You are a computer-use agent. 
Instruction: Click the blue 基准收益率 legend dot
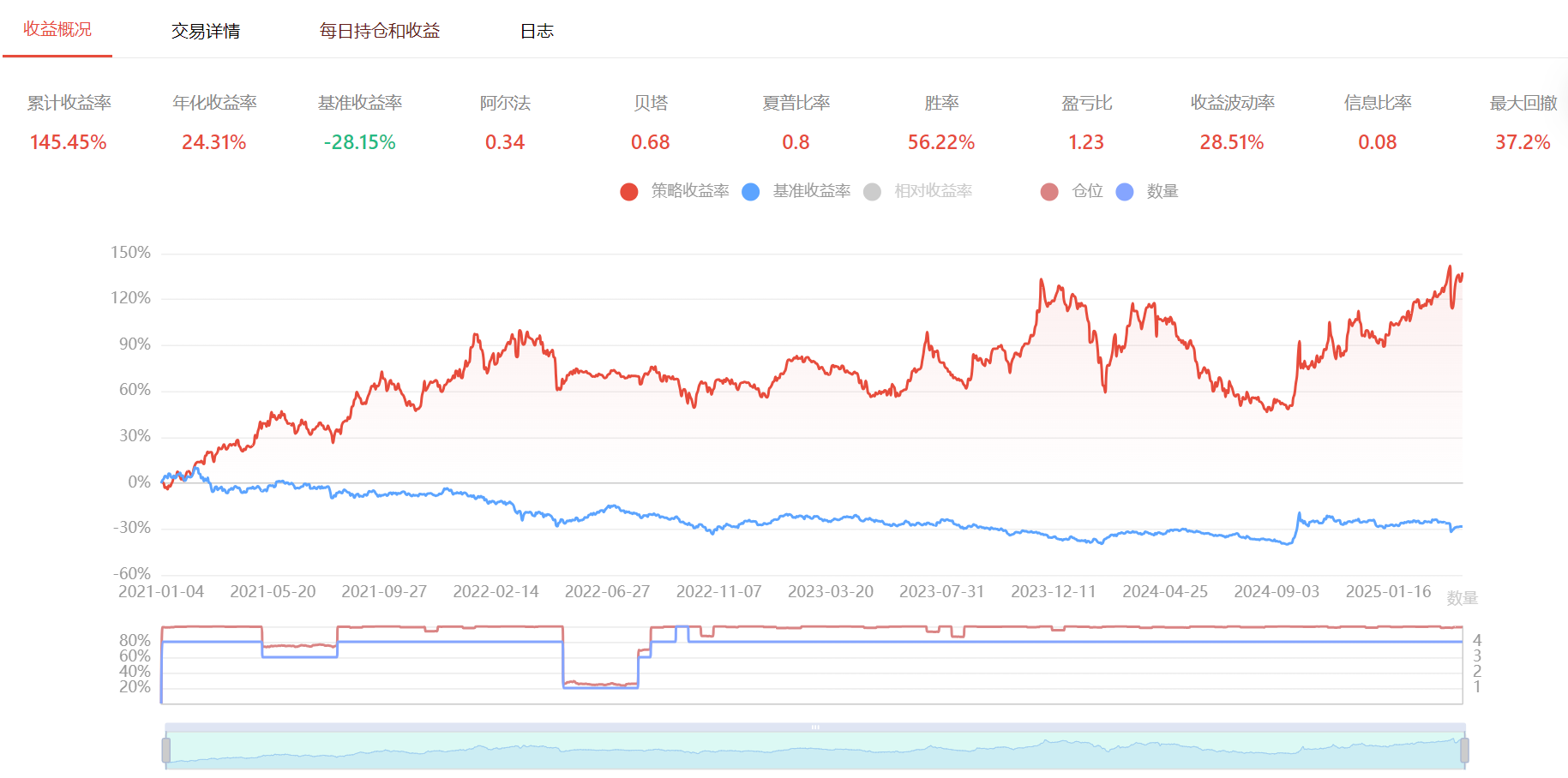point(751,192)
